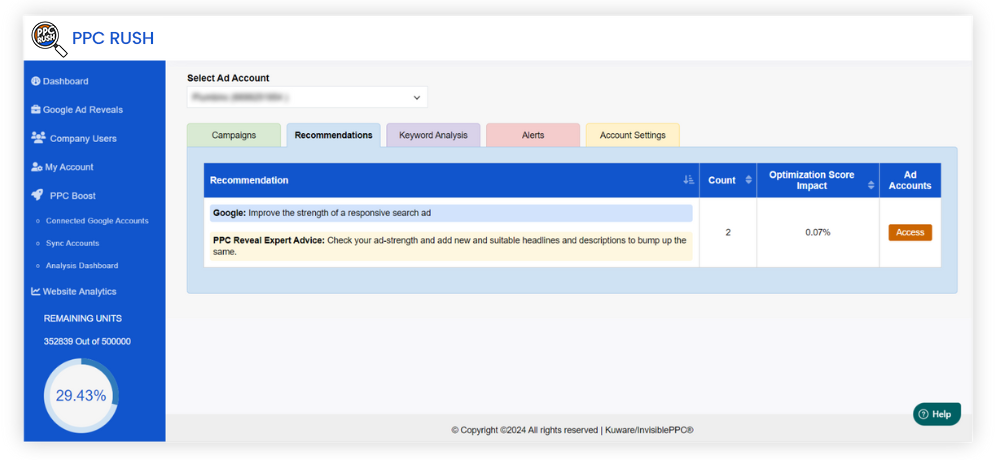This screenshot has height=460, width=1000.
Task: Go to Company Users page
Action: click(x=74, y=138)
